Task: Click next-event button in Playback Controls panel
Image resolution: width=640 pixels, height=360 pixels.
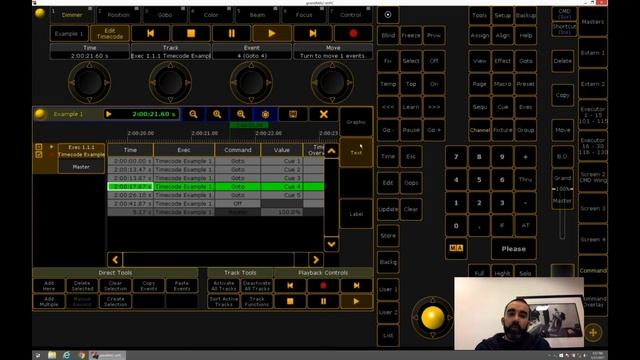Action: tap(356, 285)
